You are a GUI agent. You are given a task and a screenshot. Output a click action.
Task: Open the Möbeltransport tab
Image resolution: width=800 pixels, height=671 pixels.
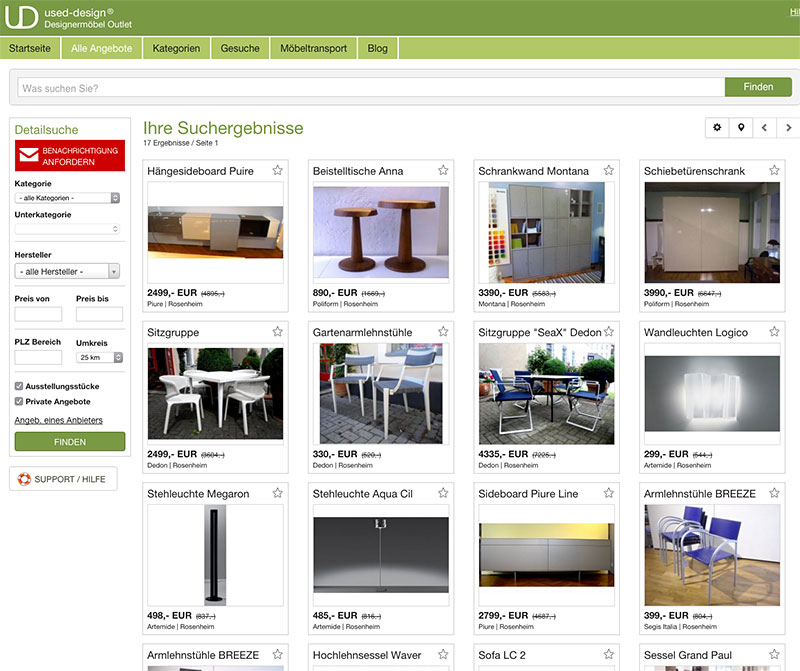pyautogui.click(x=313, y=48)
